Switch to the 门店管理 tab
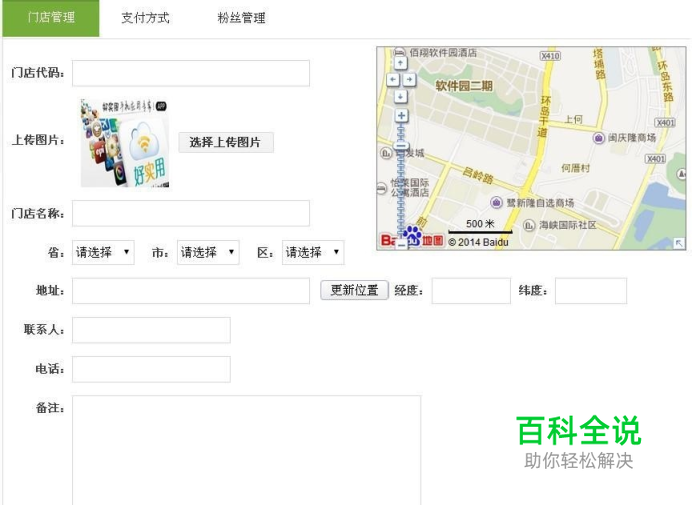Screen dimensions: 692x505 [x=51, y=18]
